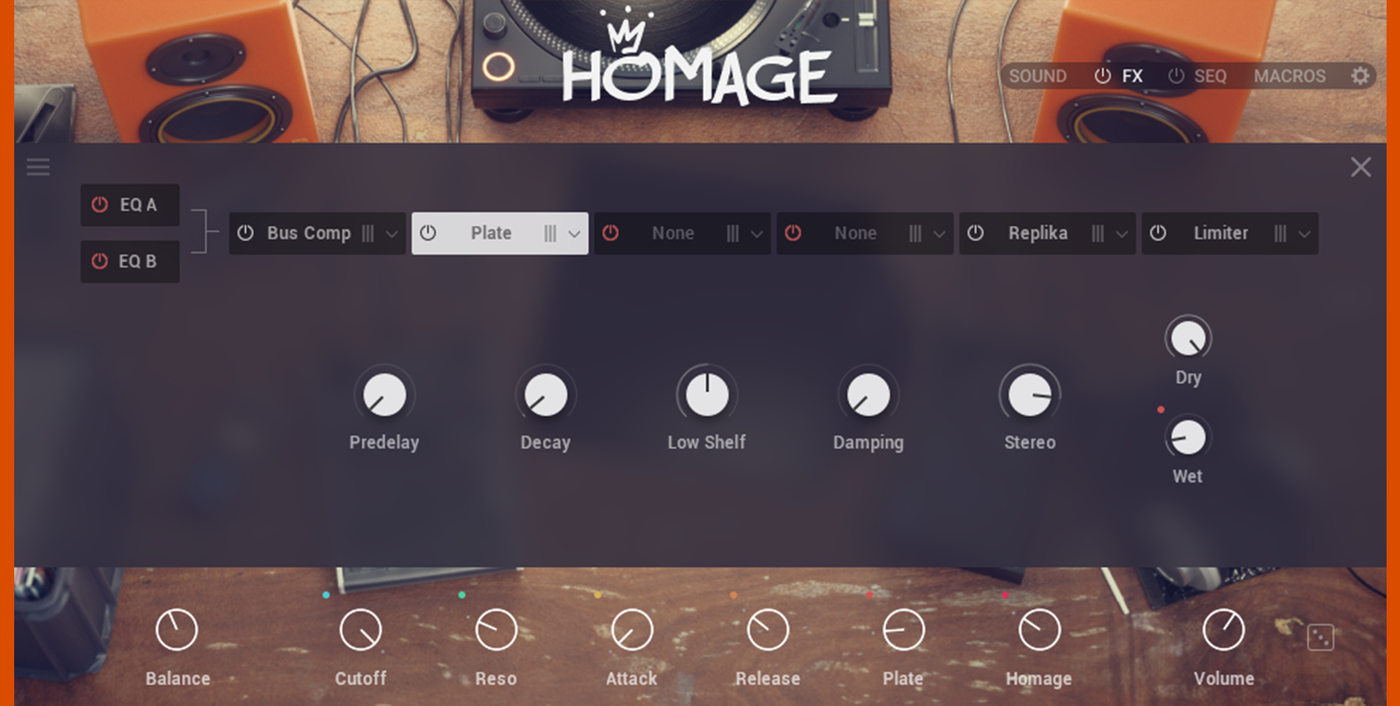Toggle EQ A power button
1400x706 pixels.
tap(99, 204)
